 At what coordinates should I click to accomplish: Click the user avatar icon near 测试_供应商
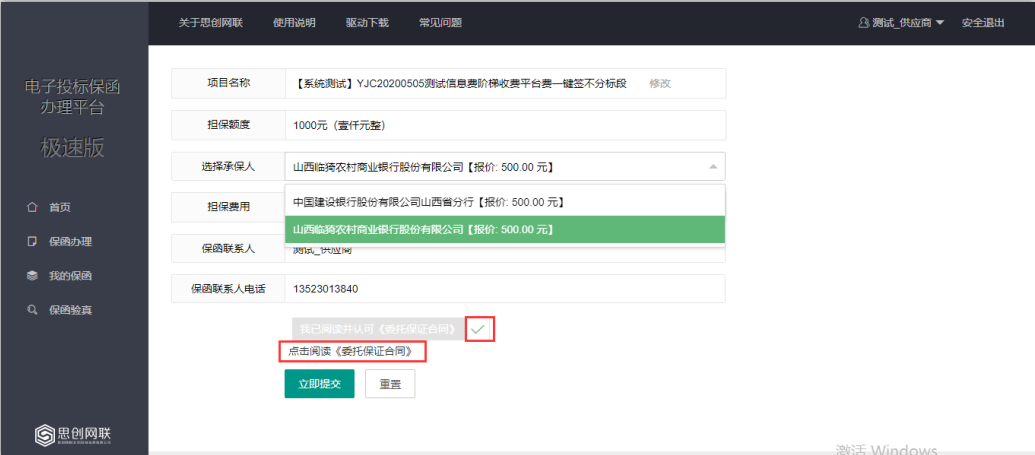click(863, 22)
